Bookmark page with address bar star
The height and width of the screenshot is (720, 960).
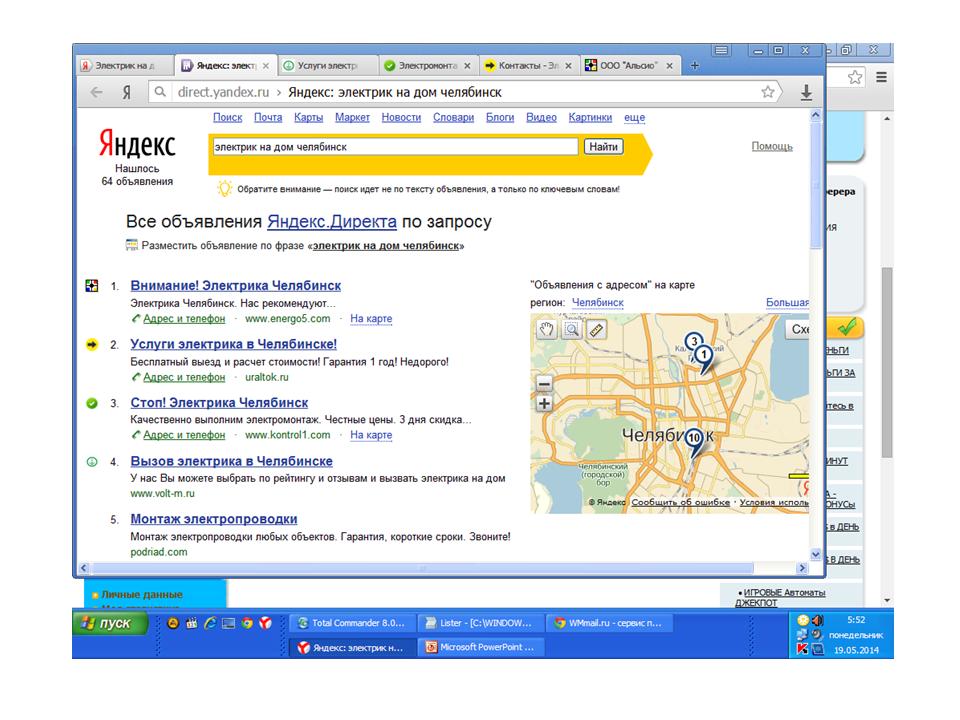coord(768,92)
